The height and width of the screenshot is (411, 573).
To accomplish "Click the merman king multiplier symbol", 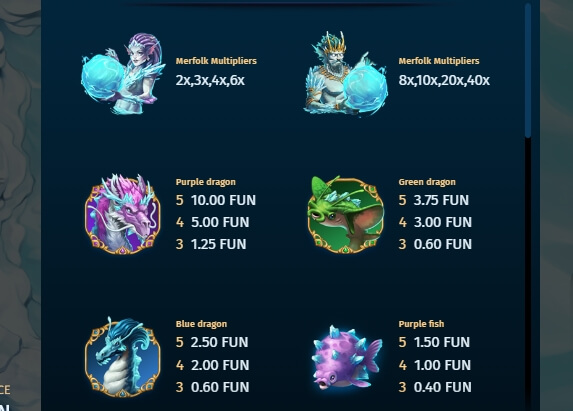I will tap(346, 73).
